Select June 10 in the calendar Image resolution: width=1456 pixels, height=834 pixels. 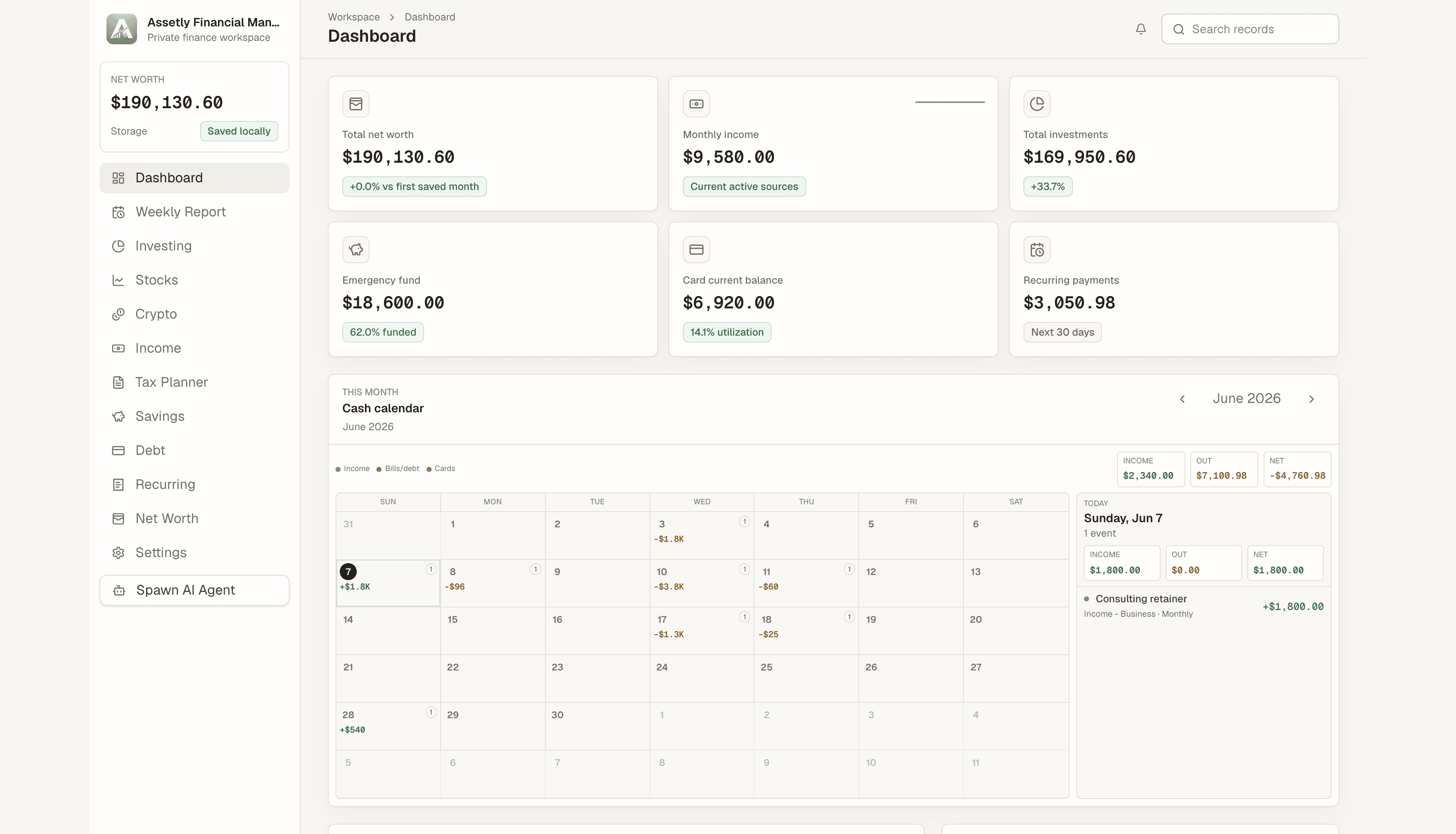coord(702,583)
